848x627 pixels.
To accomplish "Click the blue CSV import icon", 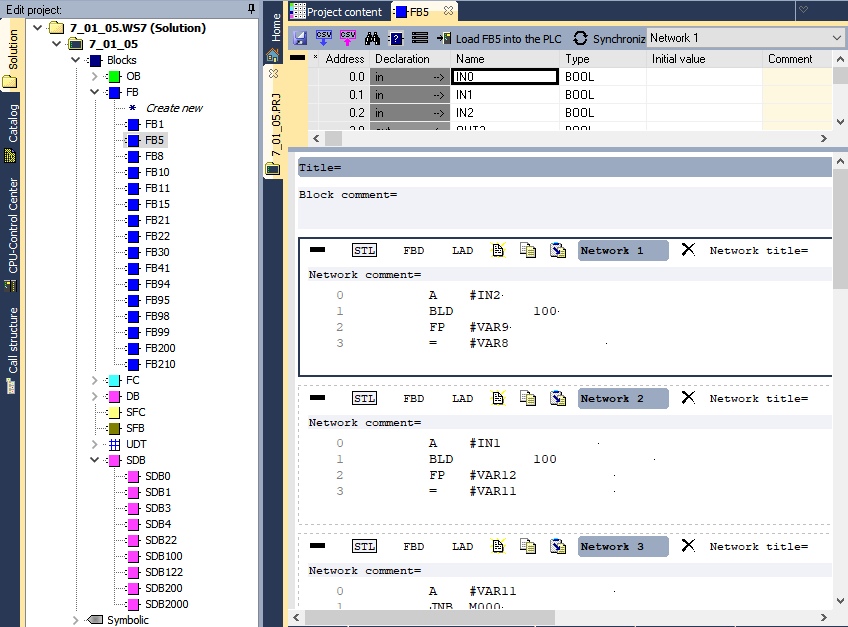I will tap(323, 38).
